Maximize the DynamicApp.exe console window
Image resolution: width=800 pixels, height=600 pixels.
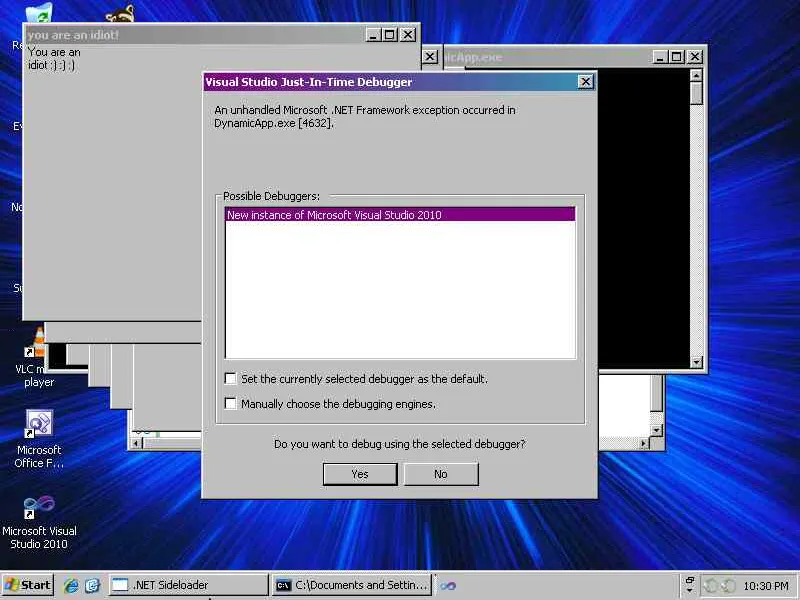click(677, 57)
